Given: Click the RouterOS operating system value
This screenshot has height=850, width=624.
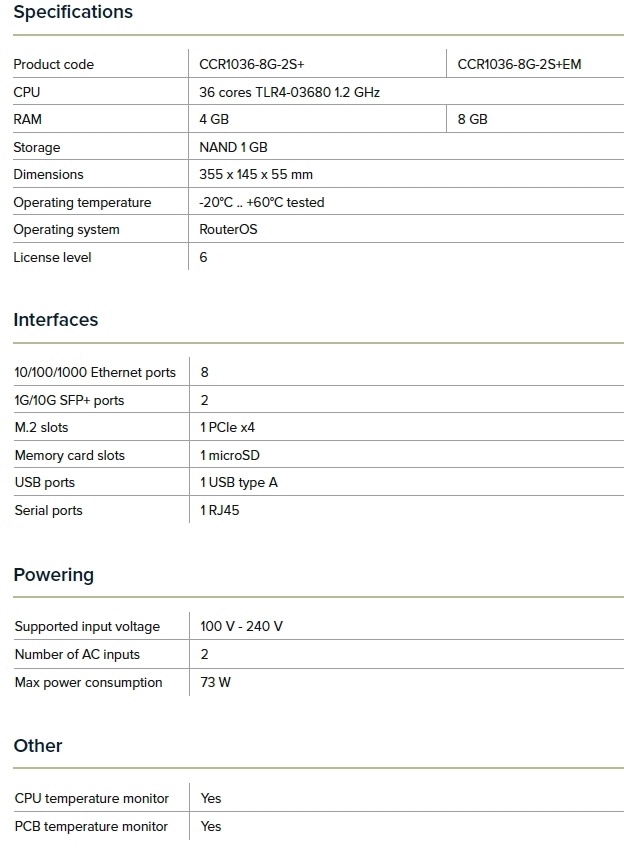Looking at the screenshot, I should tap(228, 229).
